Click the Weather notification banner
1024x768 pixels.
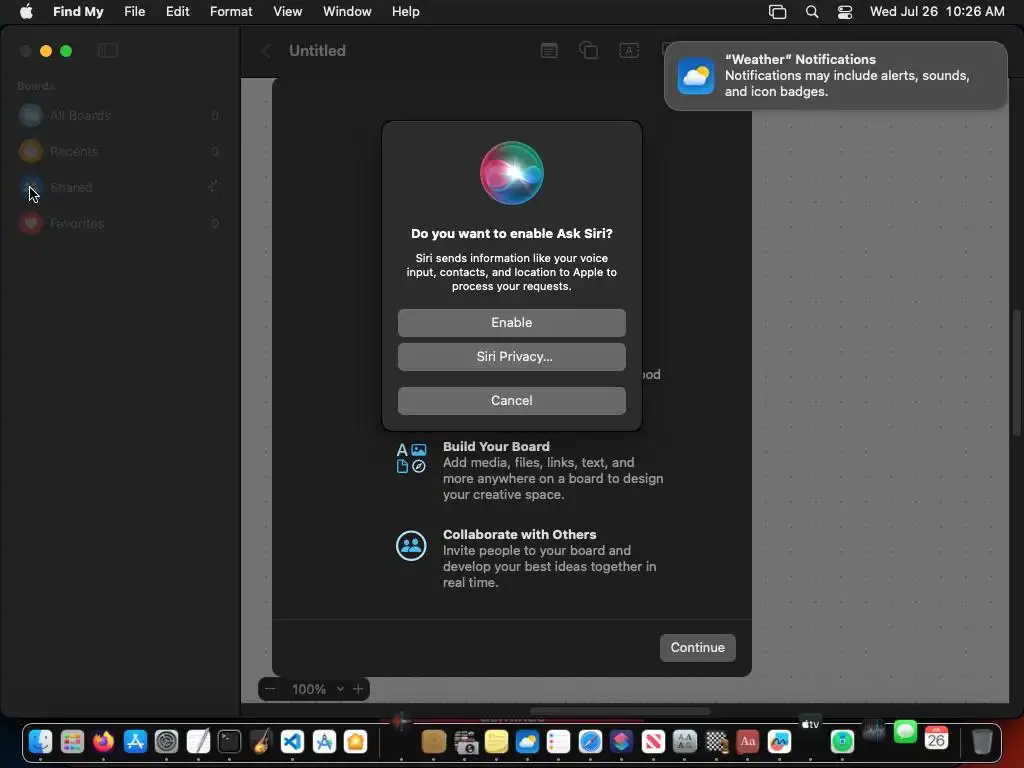(835, 76)
